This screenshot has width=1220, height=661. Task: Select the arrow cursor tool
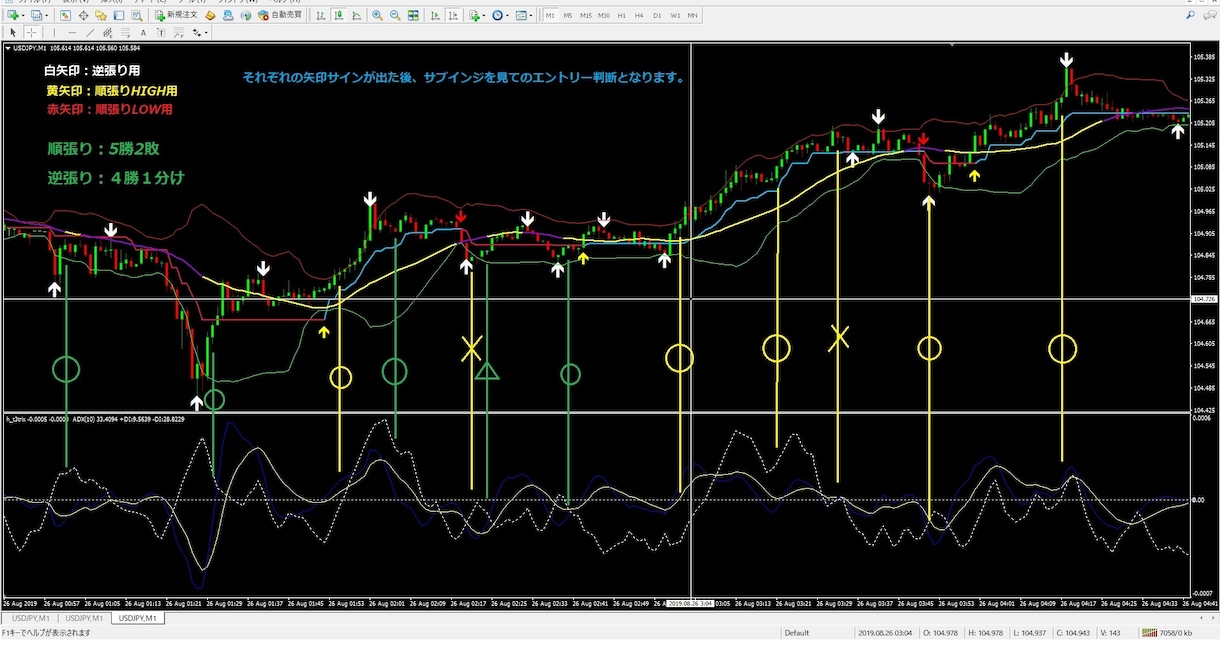tap(13, 33)
